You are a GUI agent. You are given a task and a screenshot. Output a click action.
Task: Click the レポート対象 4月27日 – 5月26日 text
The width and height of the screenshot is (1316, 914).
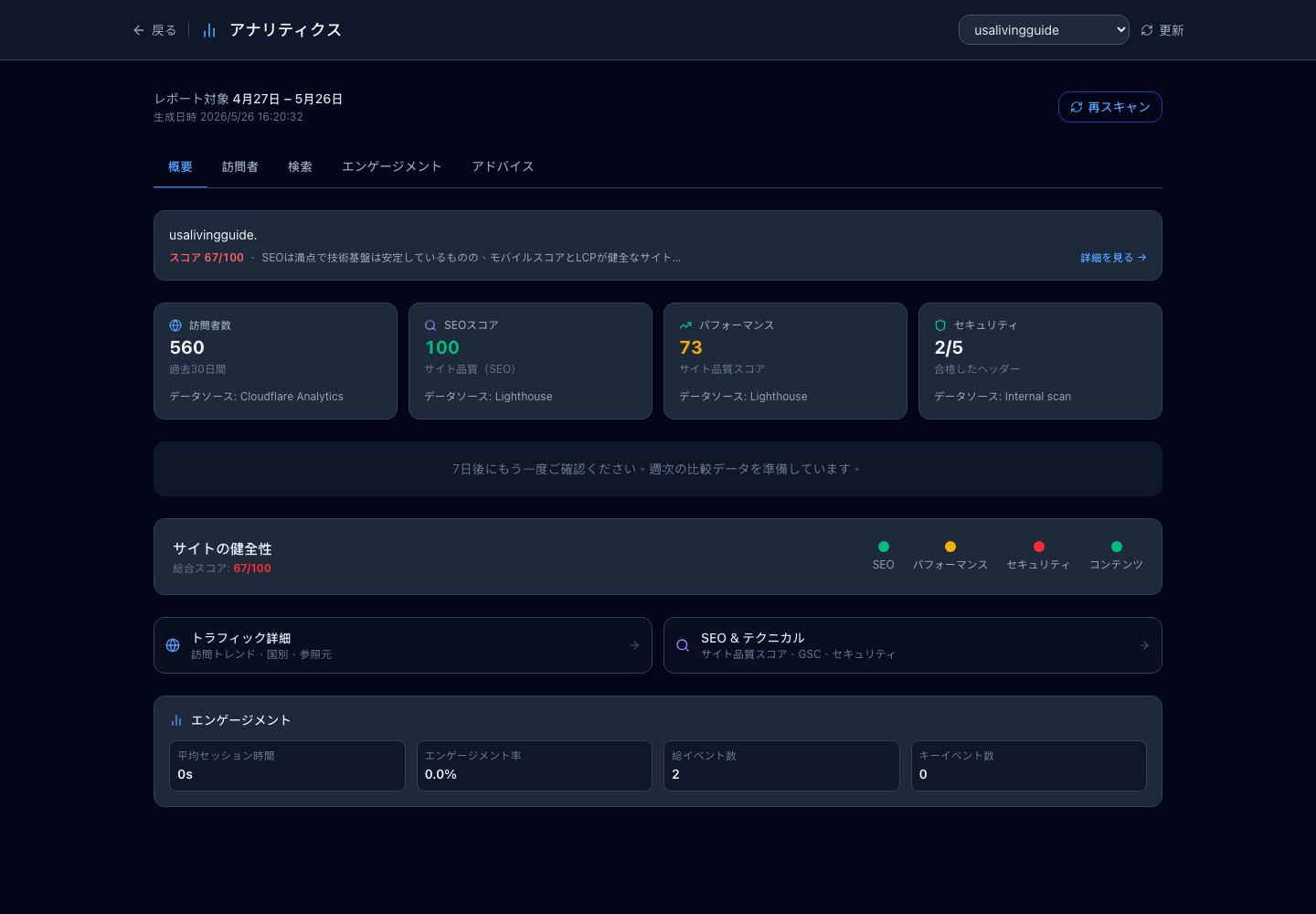(249, 99)
